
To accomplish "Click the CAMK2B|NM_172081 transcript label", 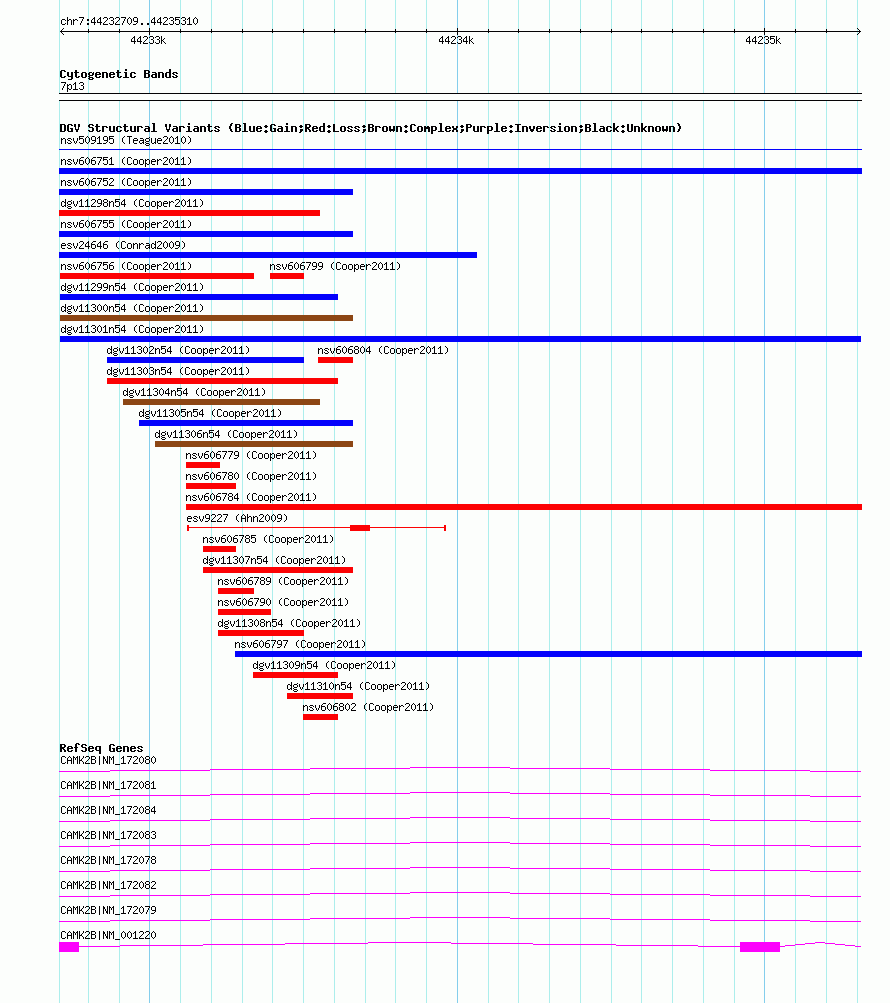I will 108,786.
